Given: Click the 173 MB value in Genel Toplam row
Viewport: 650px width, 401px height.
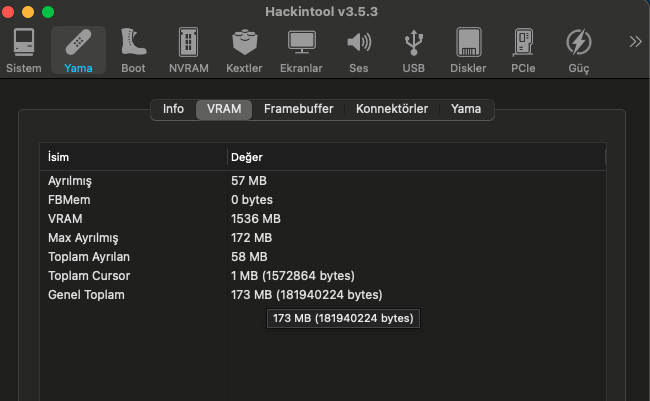Looking at the screenshot, I should pos(306,295).
